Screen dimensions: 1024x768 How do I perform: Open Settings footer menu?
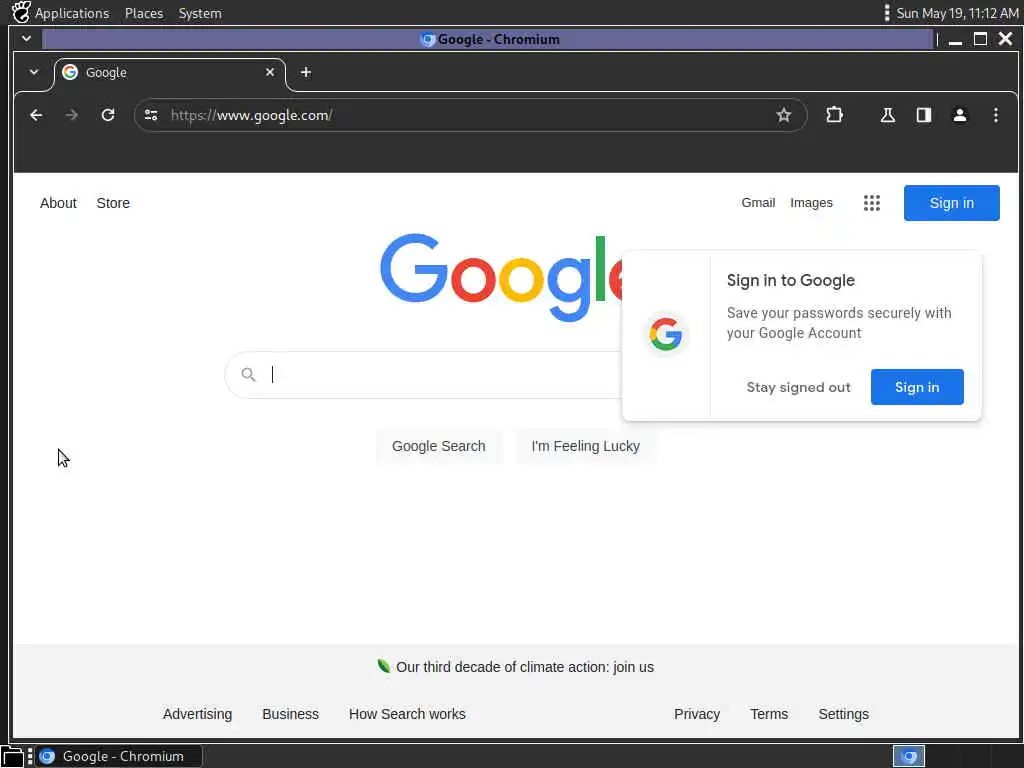844,714
